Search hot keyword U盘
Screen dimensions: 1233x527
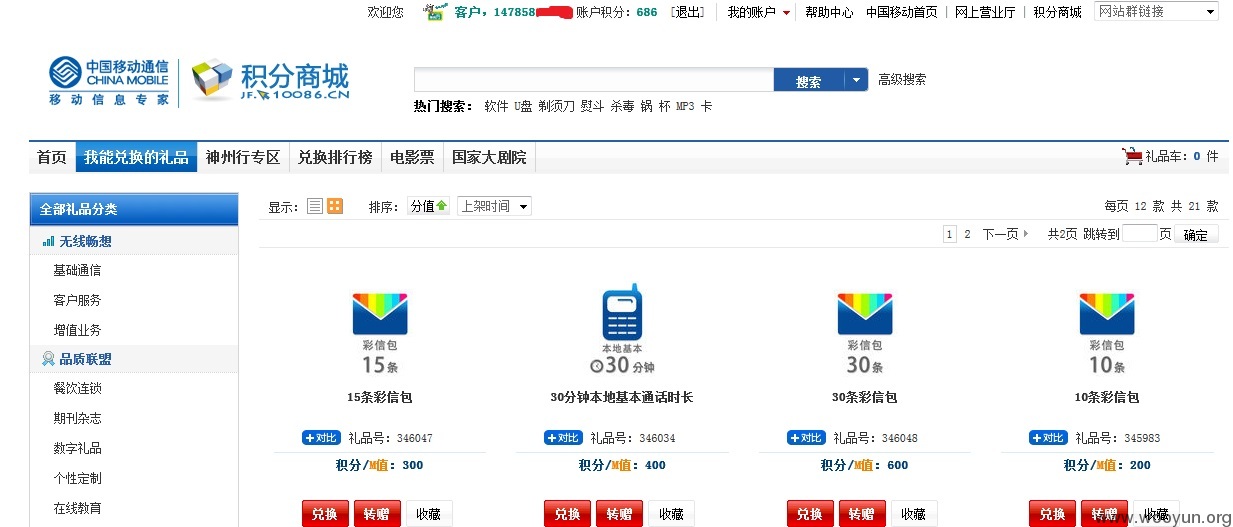click(523, 106)
